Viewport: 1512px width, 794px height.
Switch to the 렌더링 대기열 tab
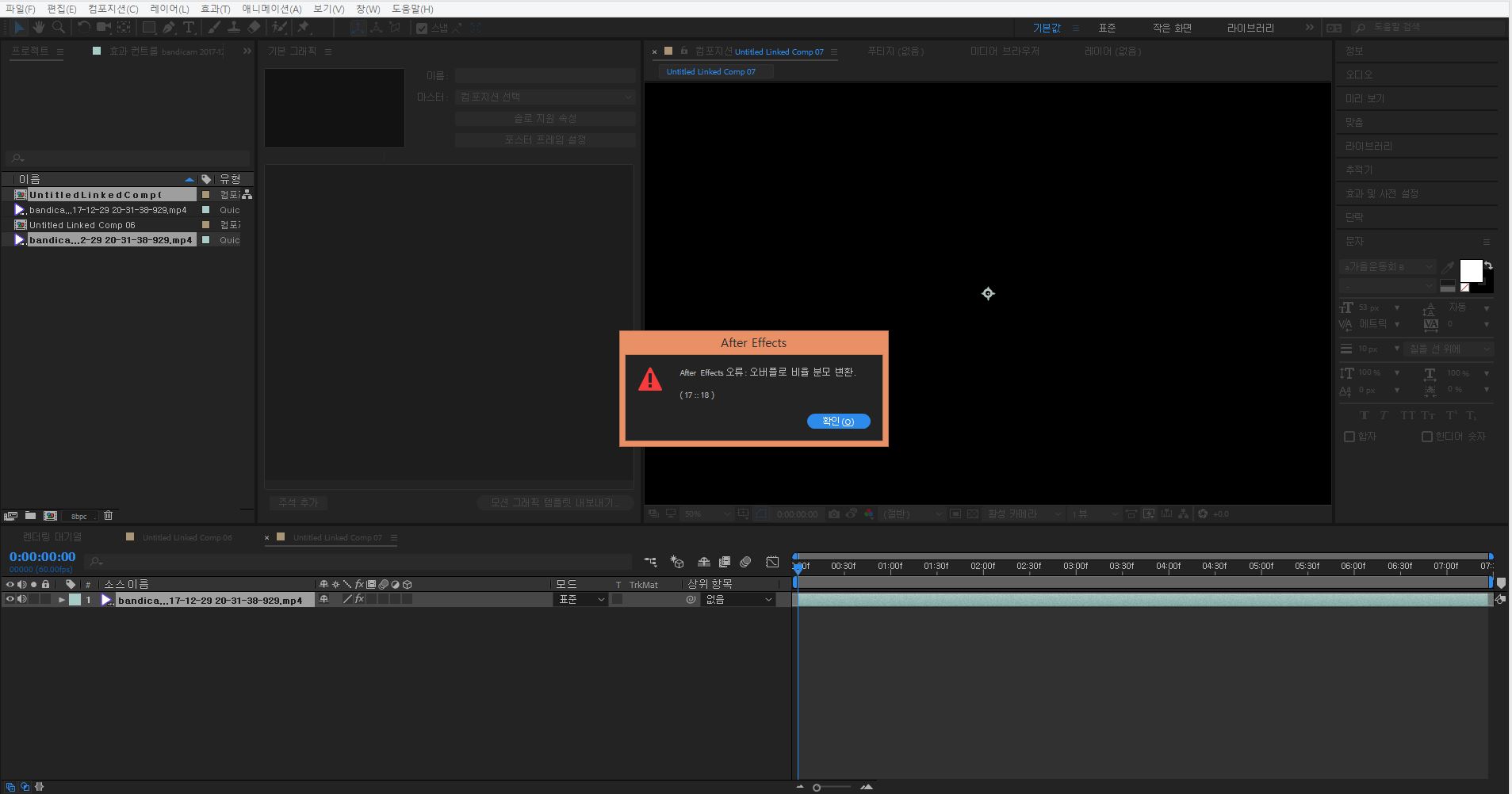point(52,537)
